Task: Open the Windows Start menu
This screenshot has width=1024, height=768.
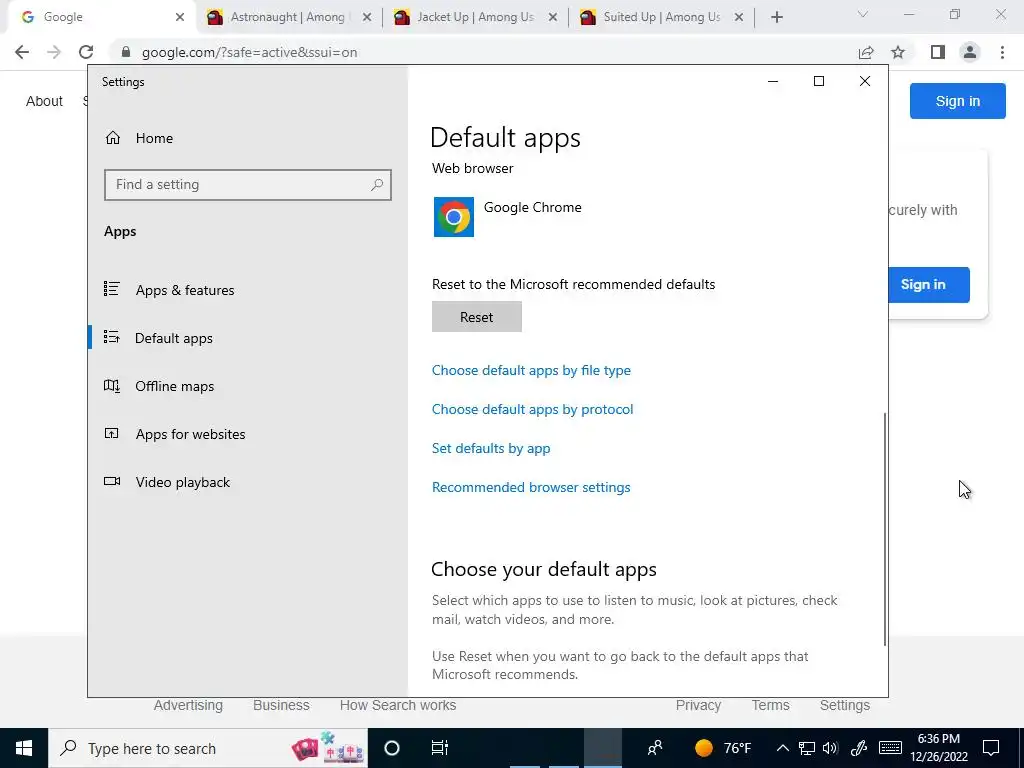Action: (24, 748)
